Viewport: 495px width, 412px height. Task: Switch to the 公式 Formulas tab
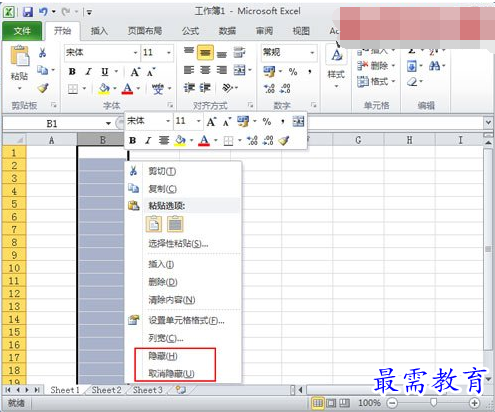tap(190, 31)
